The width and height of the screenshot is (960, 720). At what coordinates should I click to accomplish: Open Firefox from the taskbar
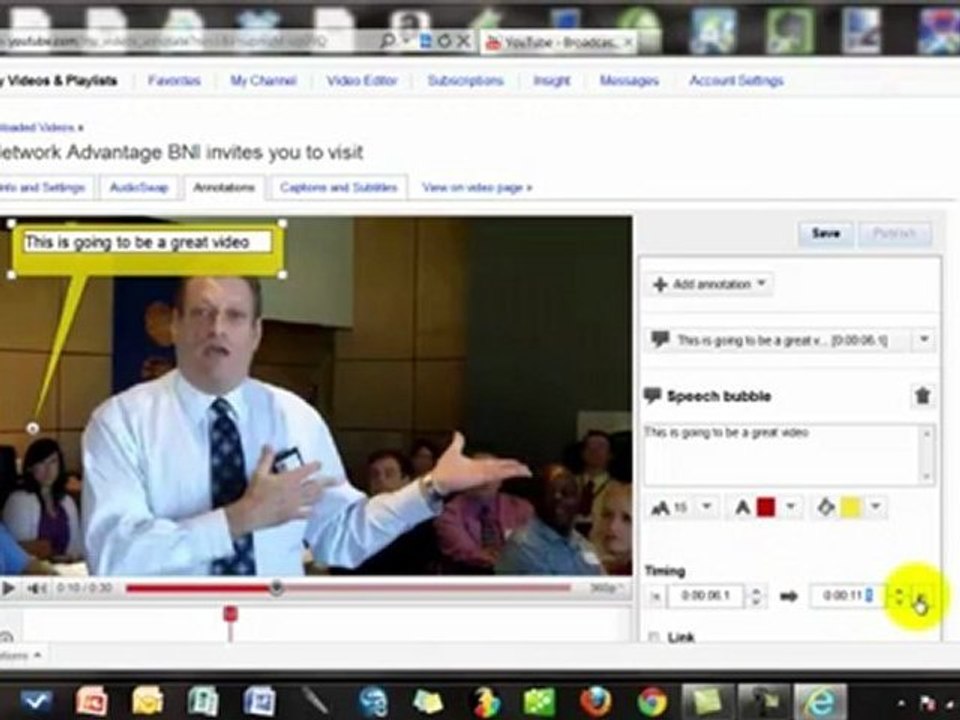(x=596, y=701)
